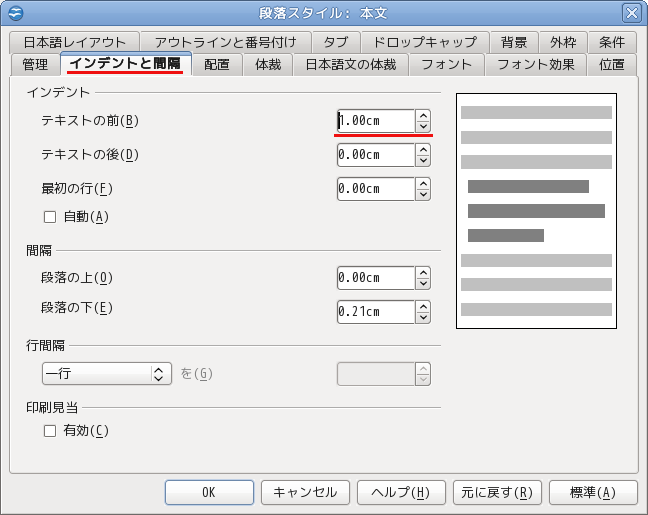648x515 pixels.
Task: Decrease テキストの後 value with down arrow
Action: pyautogui.click(x=423, y=160)
